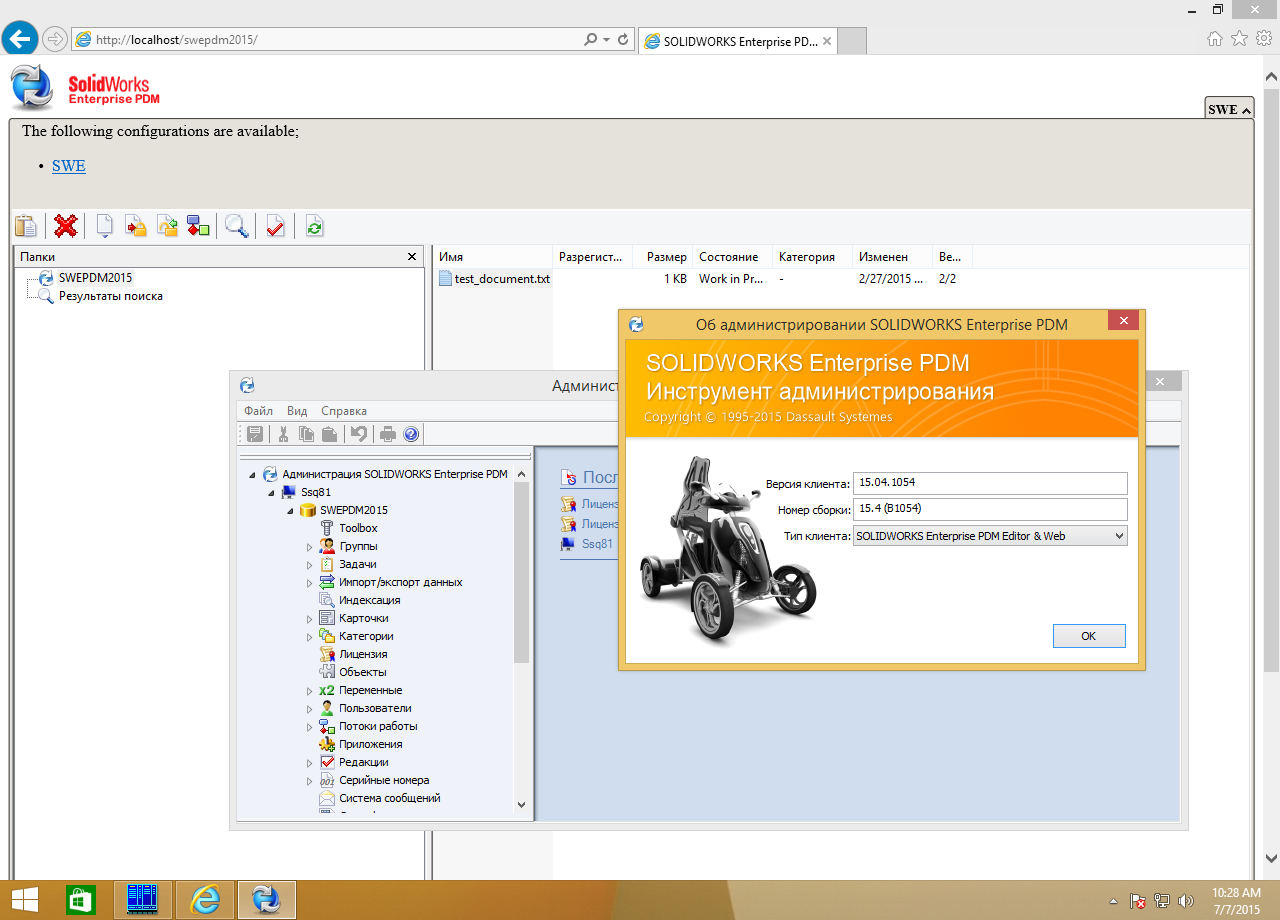Sort by Размер column header

(x=662, y=257)
